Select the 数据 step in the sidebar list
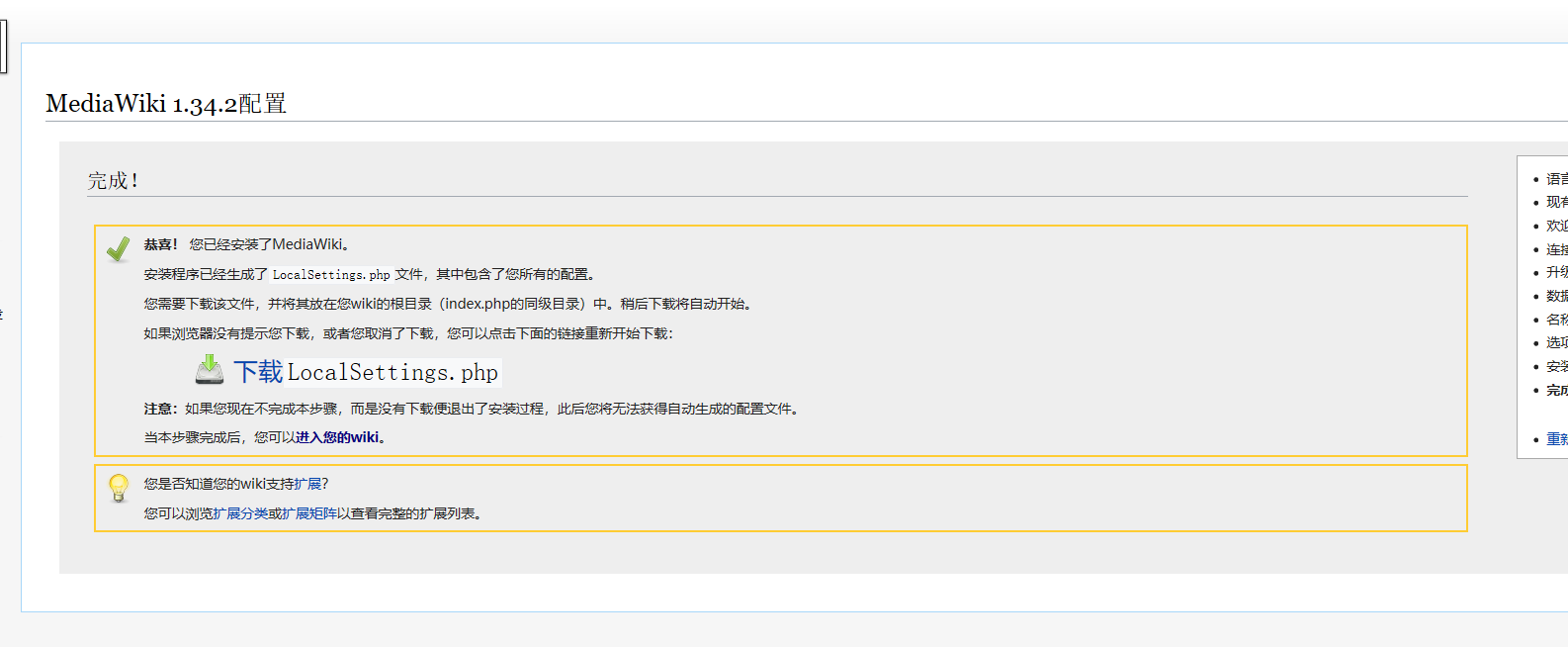1568x647 pixels. [1556, 296]
